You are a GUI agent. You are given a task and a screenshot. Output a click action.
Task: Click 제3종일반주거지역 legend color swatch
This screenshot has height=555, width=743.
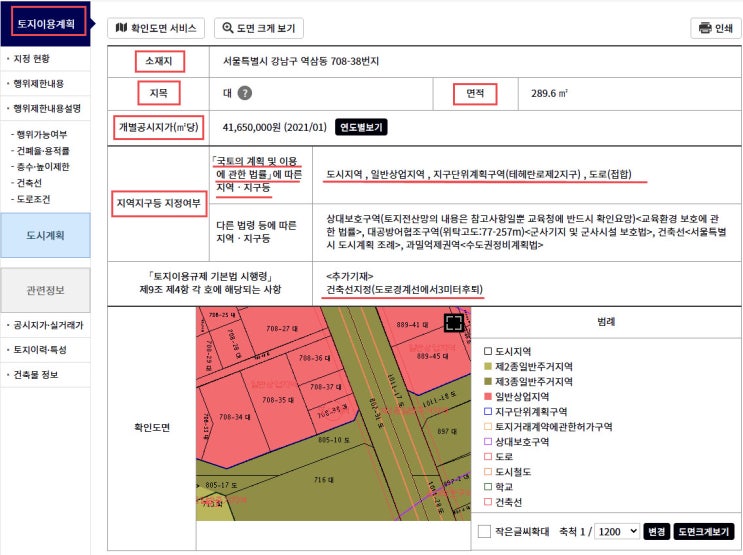(488, 381)
